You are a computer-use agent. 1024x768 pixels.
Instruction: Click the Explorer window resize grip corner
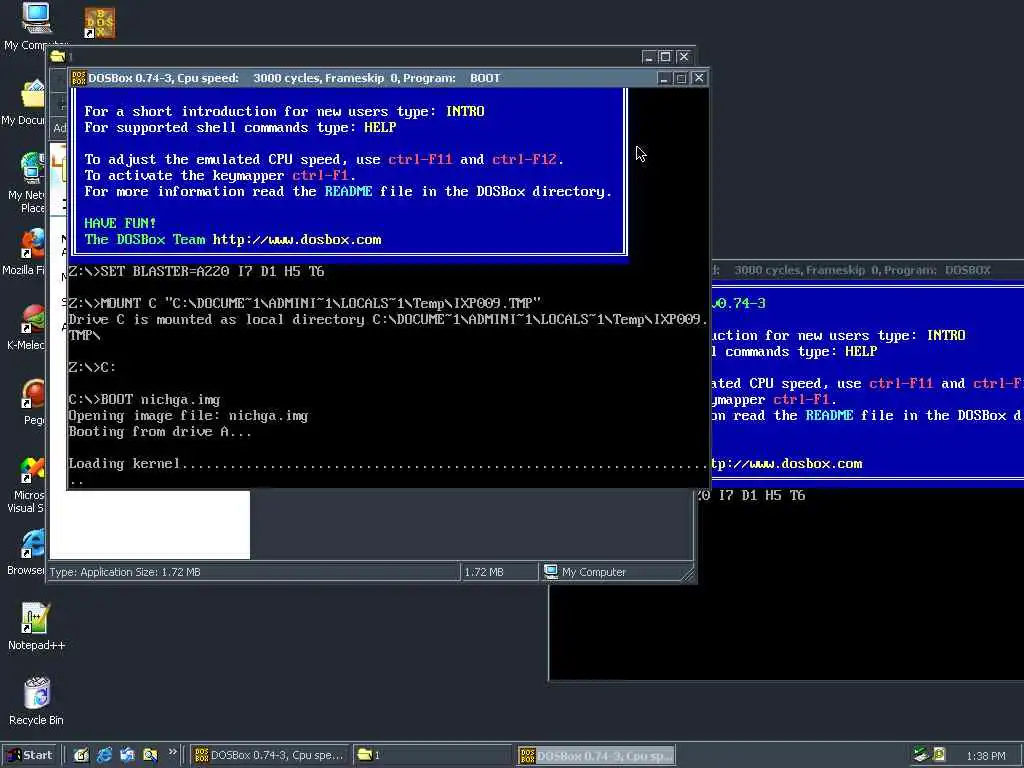coord(688,575)
